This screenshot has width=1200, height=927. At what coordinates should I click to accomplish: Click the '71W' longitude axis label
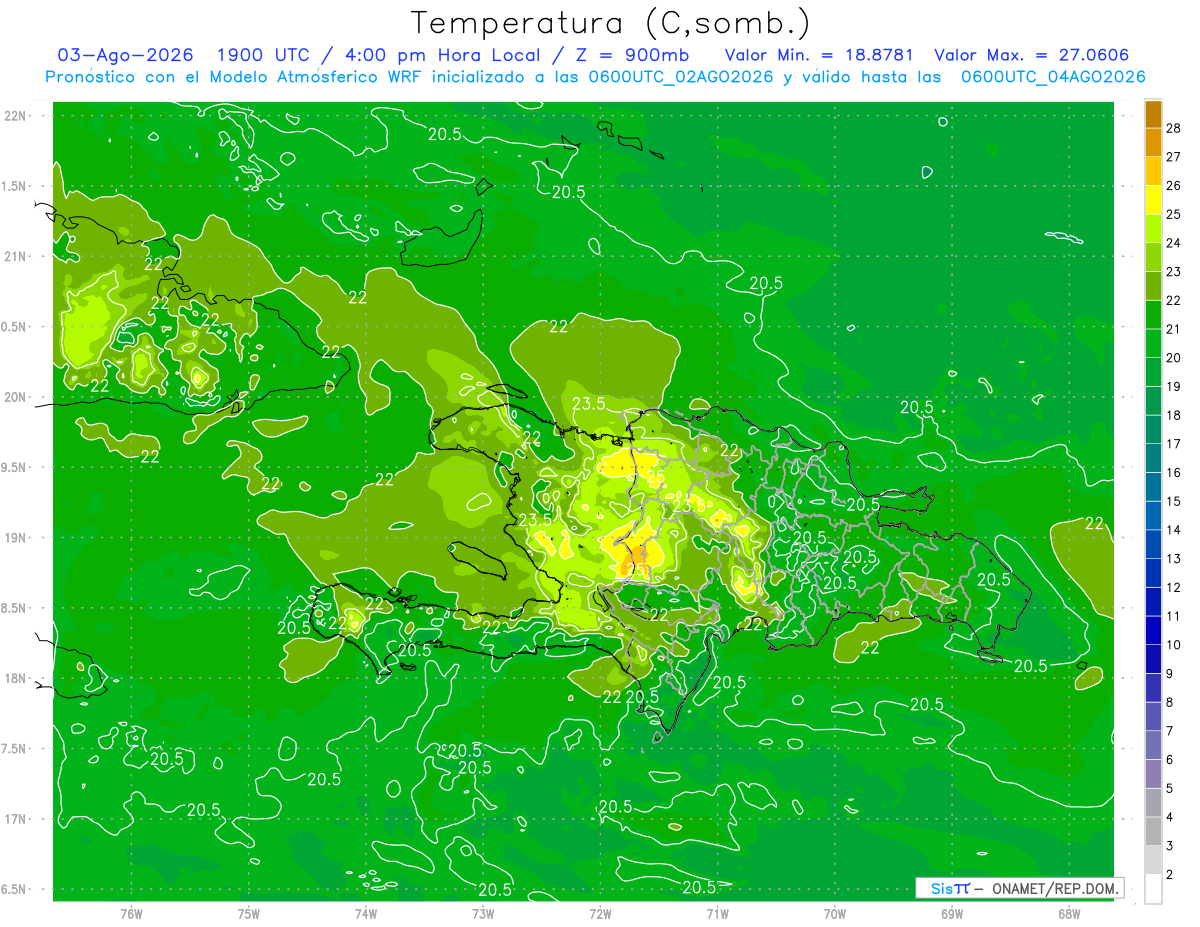(717, 914)
